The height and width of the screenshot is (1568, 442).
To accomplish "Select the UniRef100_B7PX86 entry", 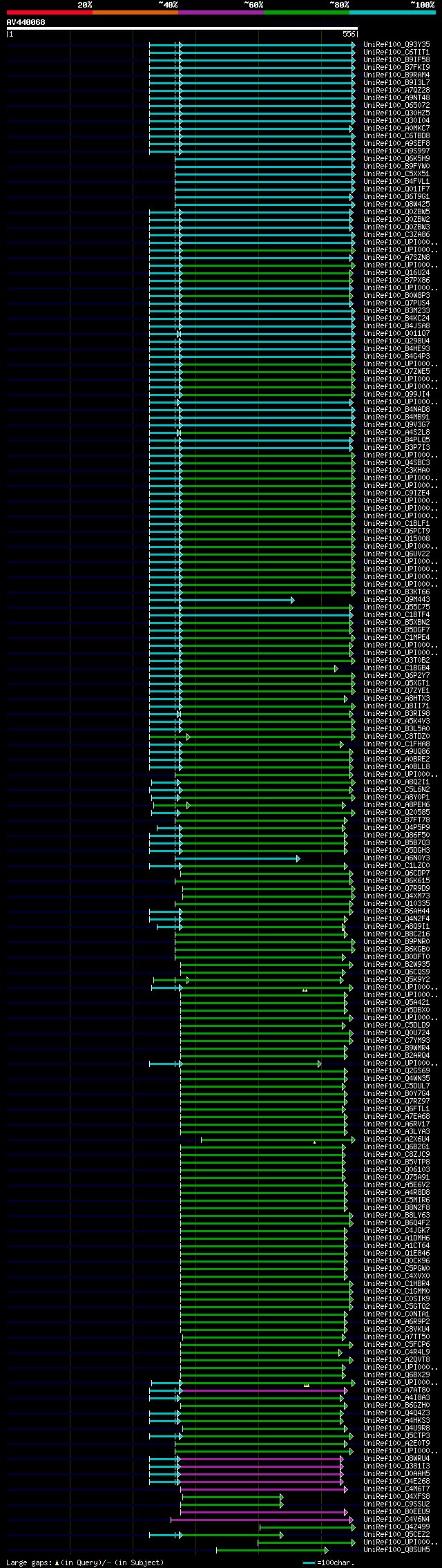I will coord(396,280).
